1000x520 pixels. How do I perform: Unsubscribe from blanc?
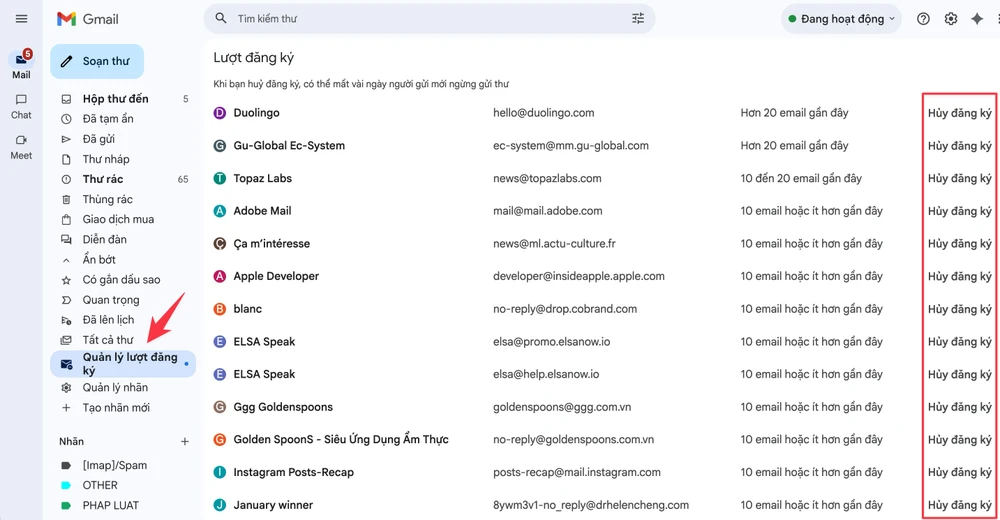coord(960,309)
